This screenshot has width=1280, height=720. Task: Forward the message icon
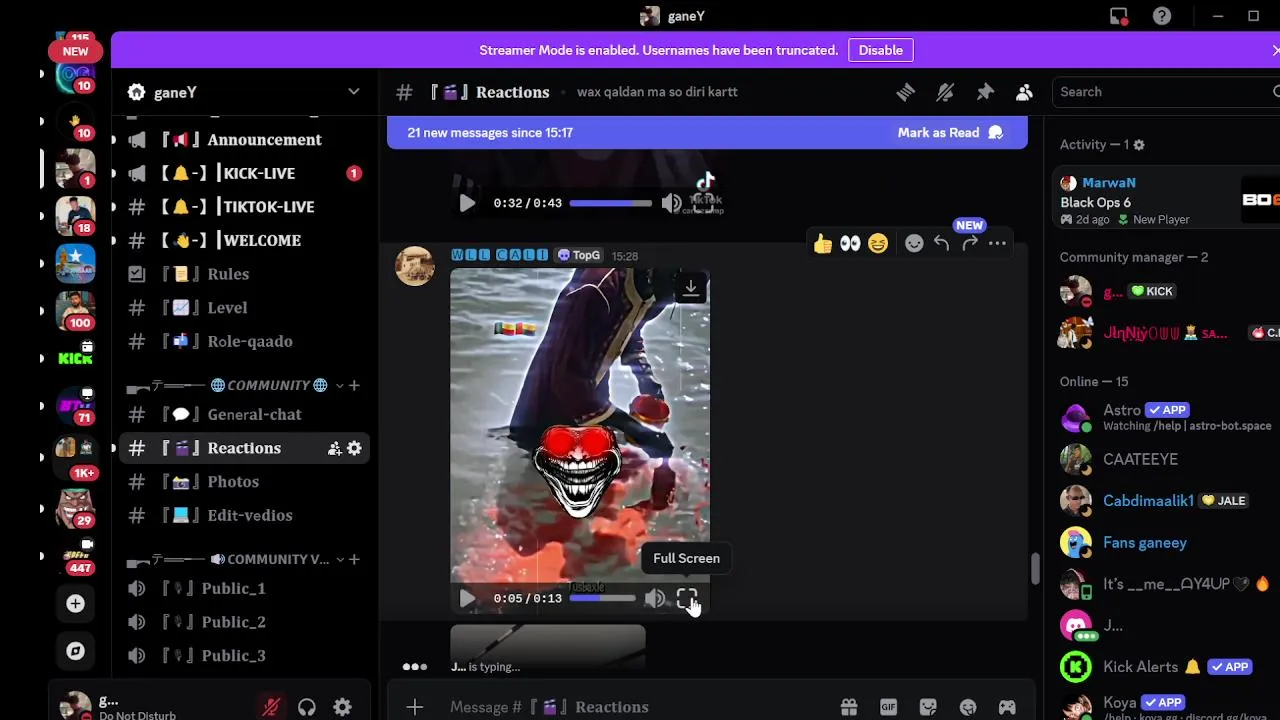point(970,244)
